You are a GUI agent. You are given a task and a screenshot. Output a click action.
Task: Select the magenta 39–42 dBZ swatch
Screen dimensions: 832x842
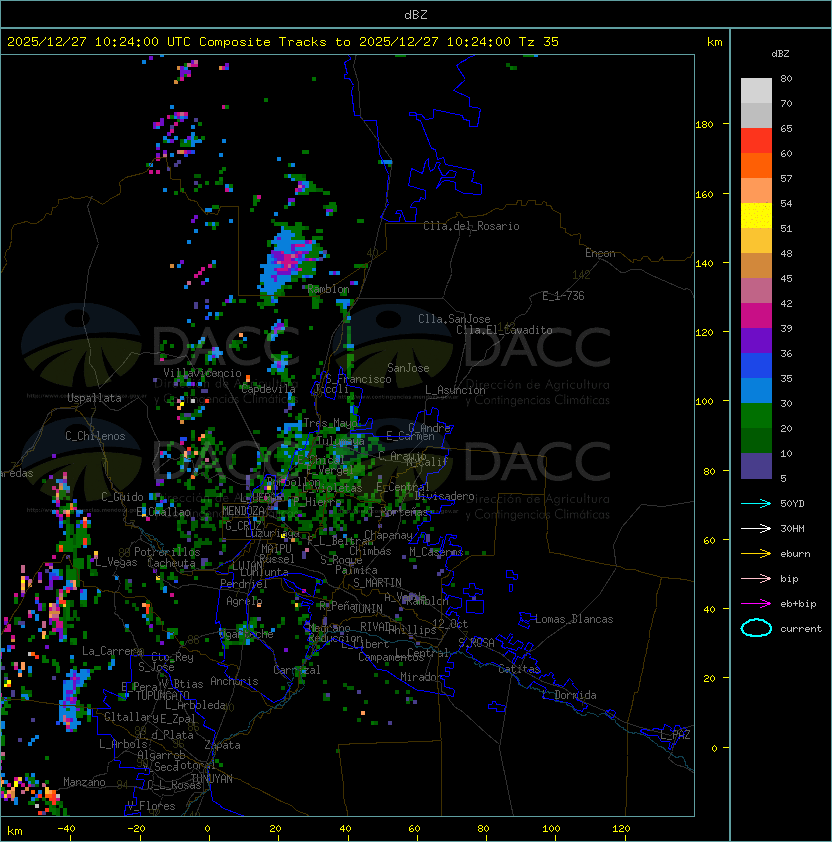tap(756, 316)
